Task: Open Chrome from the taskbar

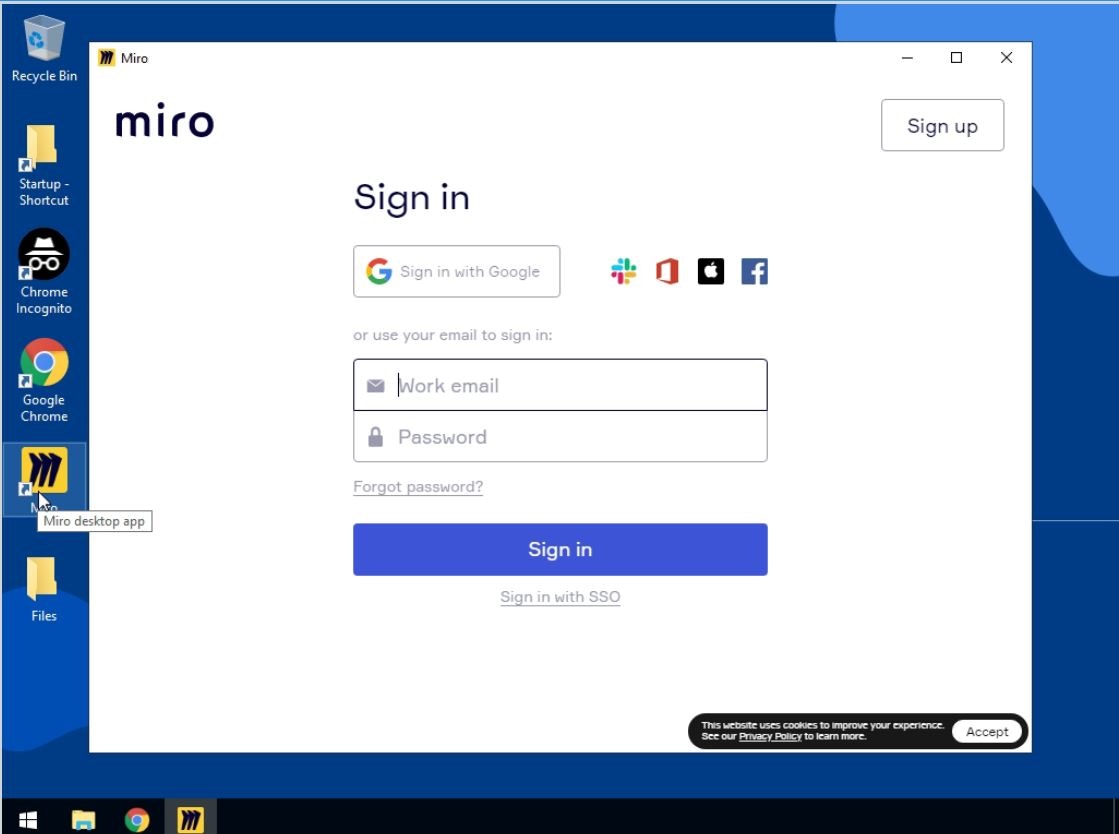Action: tap(136, 819)
